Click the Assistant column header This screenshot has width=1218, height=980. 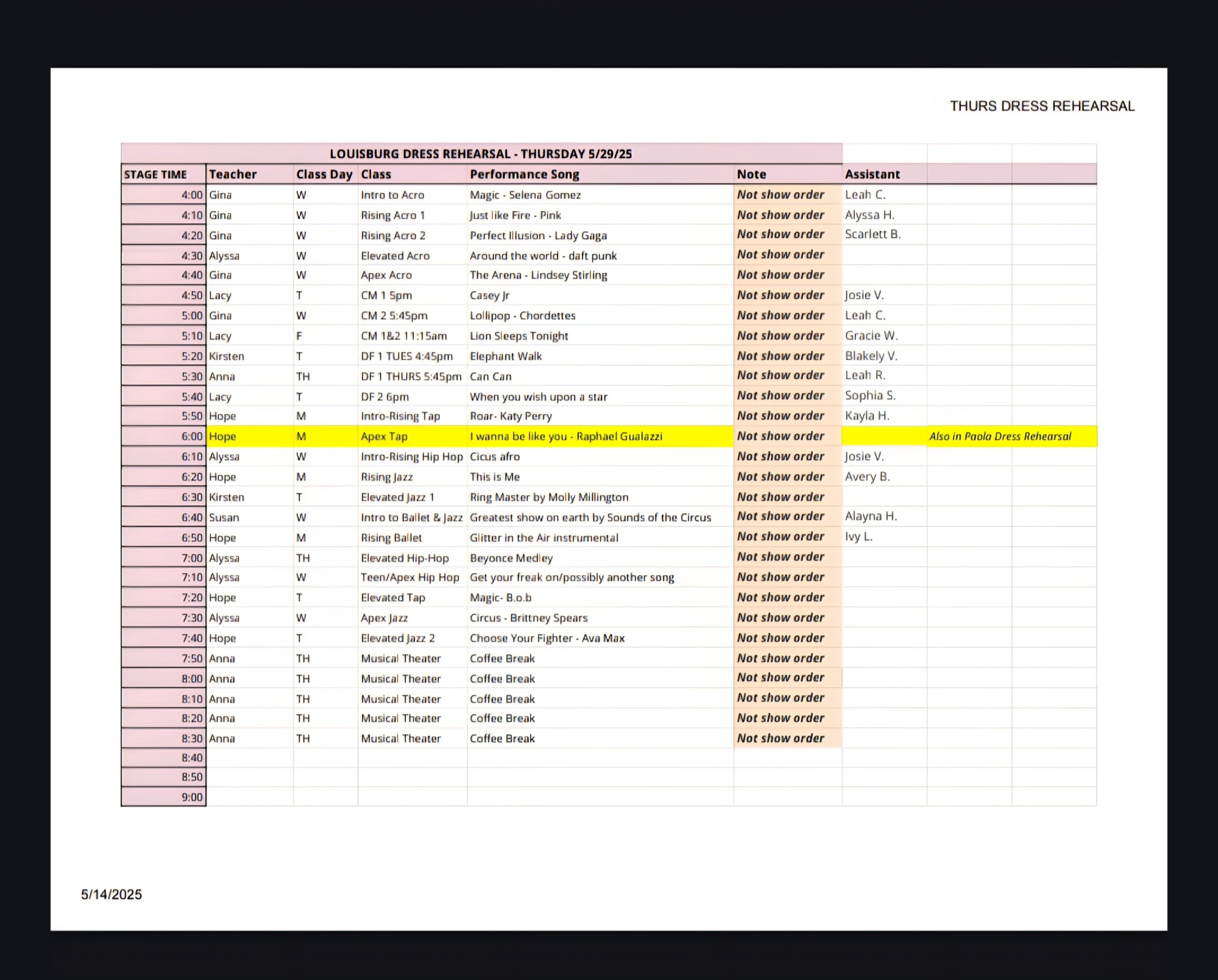coord(884,174)
